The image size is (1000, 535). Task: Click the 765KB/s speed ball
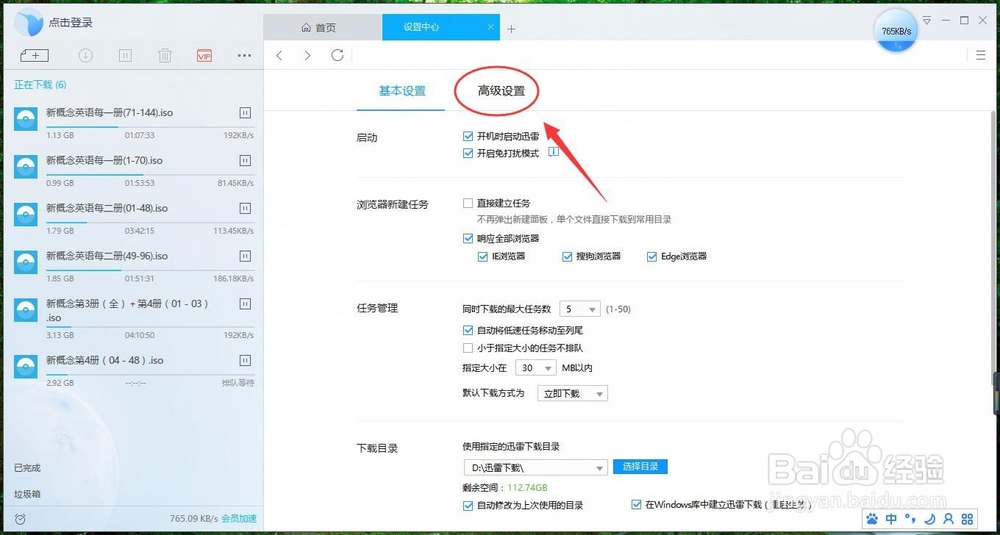click(896, 31)
